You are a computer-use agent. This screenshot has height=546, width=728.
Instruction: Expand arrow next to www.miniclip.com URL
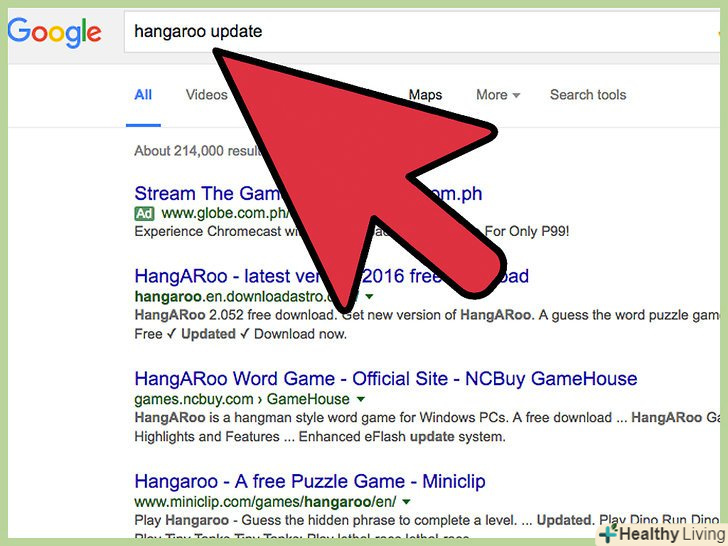[x=406, y=502]
